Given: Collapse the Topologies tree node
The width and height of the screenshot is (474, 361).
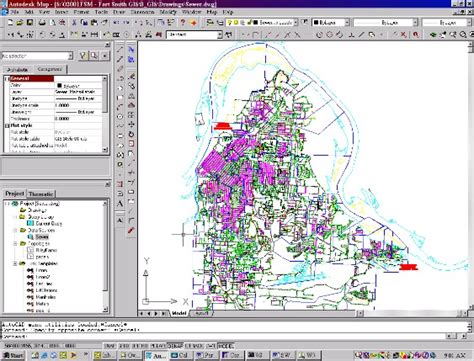Looking at the screenshot, I should pos(15,244).
